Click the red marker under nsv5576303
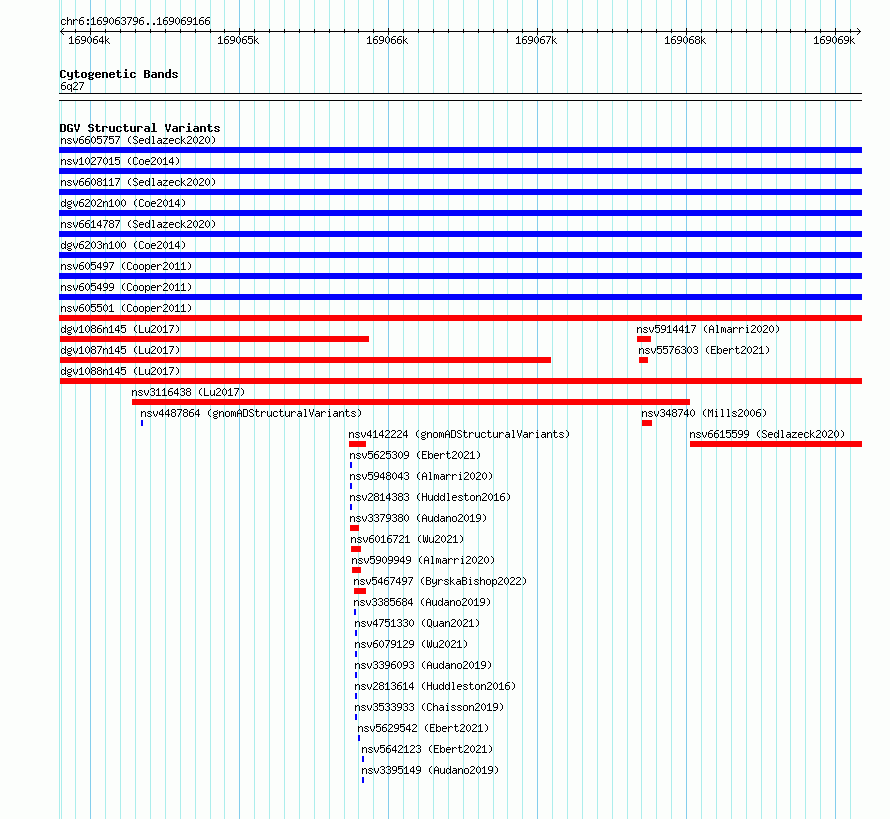Viewport: 890px width, 819px height. [x=643, y=360]
